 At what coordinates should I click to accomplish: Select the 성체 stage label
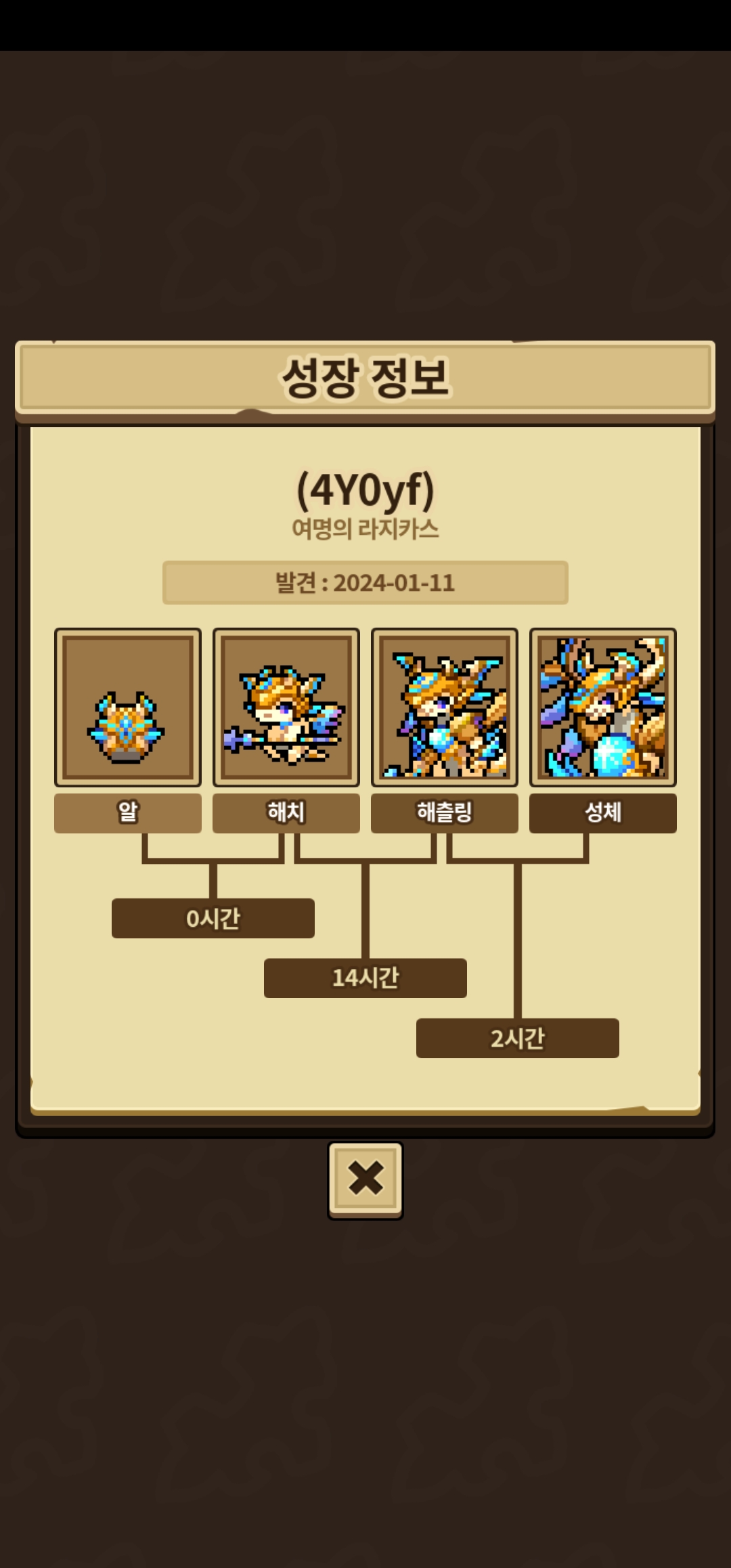coord(603,813)
